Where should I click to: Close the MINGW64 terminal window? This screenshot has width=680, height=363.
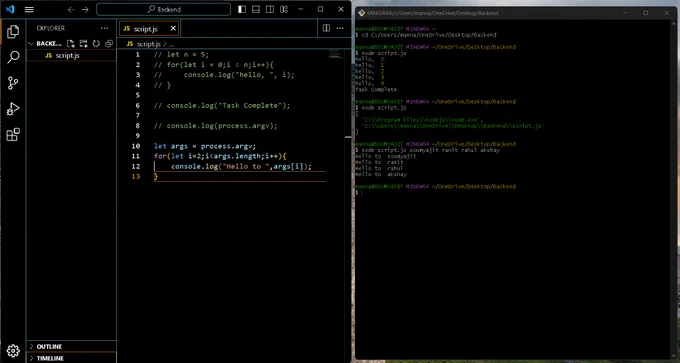tap(667, 13)
